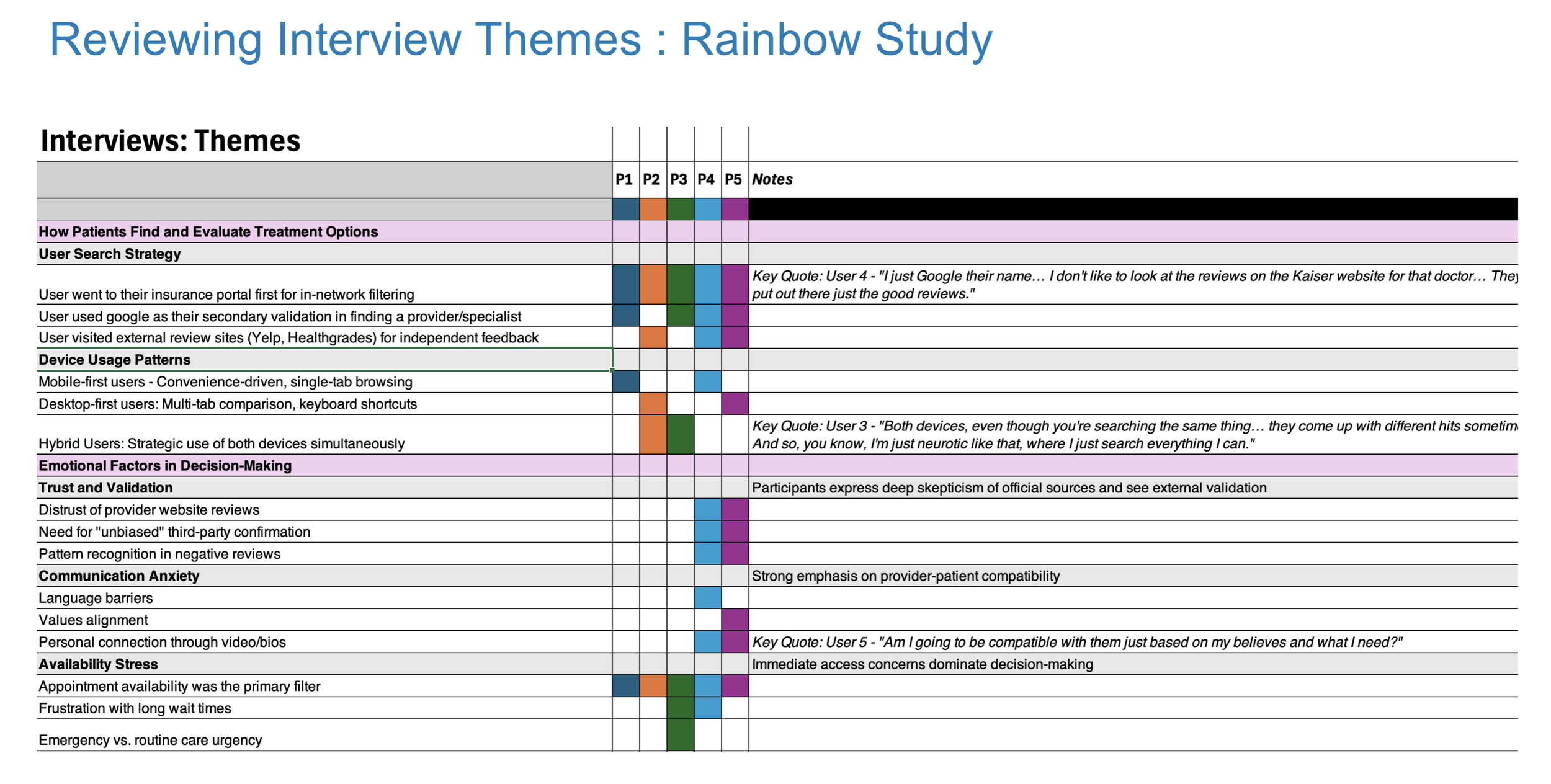Click the Reviewing Interview Themes slide title
Image resolution: width=1551 pixels, height=784 pixels.
(x=520, y=40)
